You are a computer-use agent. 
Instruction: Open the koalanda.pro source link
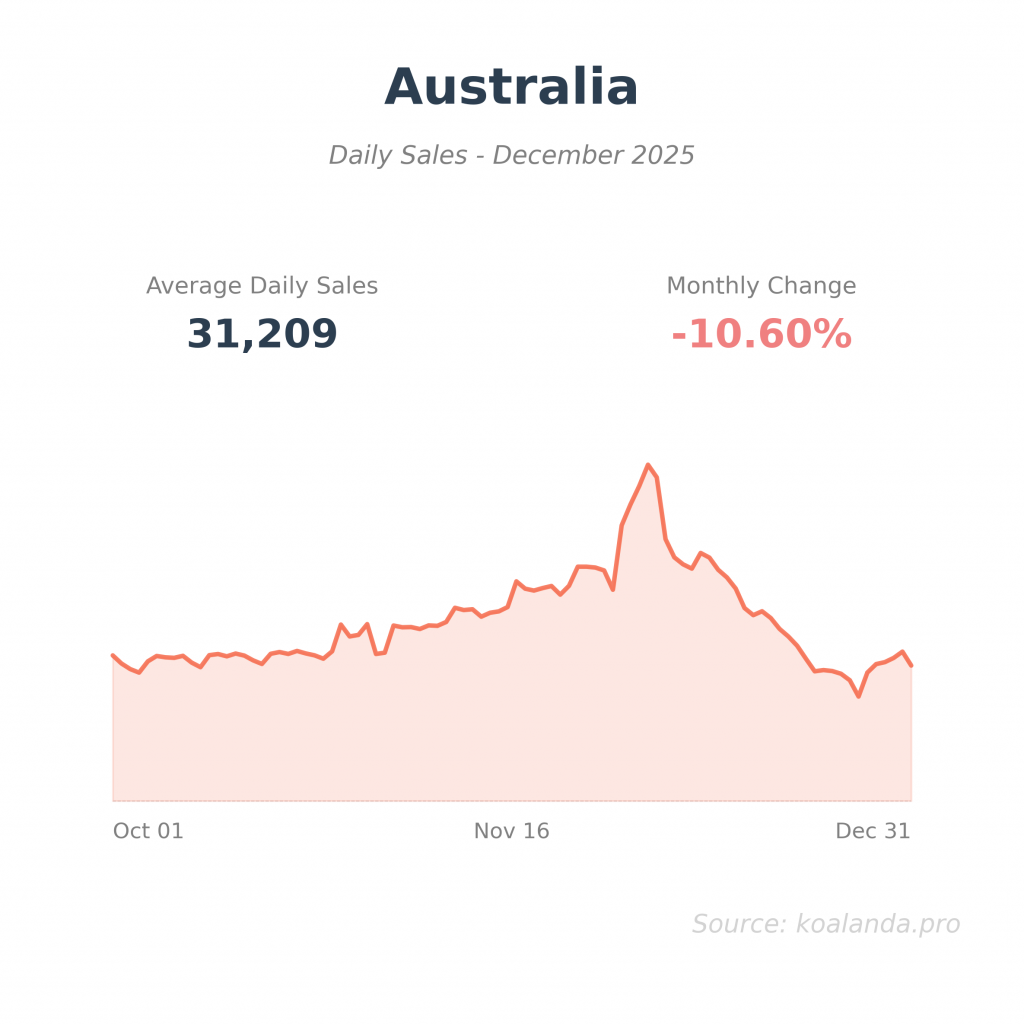coord(877,924)
